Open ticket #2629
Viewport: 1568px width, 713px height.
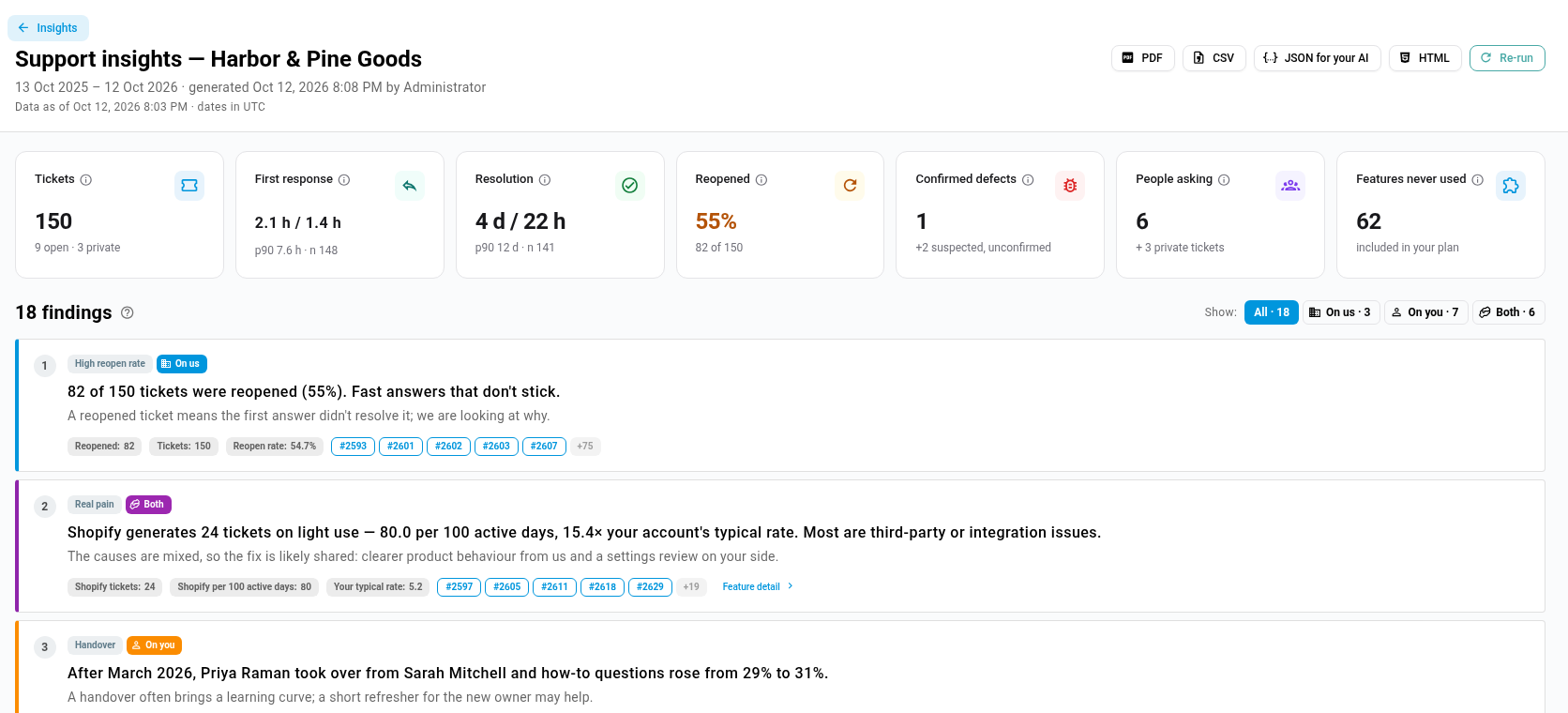(x=651, y=587)
